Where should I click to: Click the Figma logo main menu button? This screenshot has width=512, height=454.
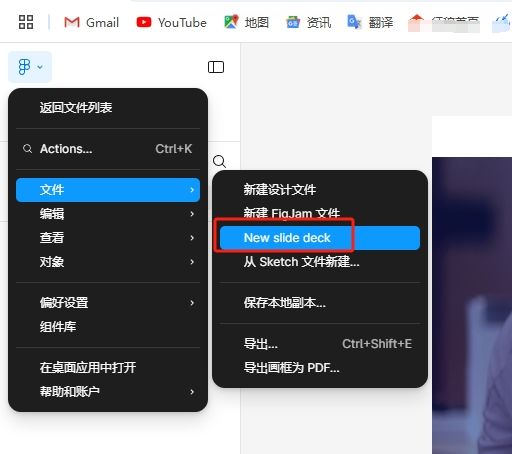pyautogui.click(x=30, y=67)
